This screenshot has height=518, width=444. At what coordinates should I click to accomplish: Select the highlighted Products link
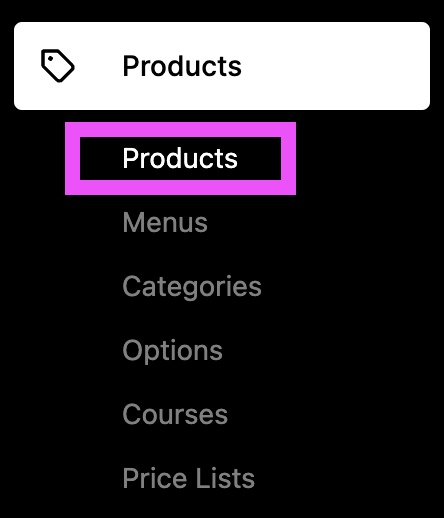point(180,158)
